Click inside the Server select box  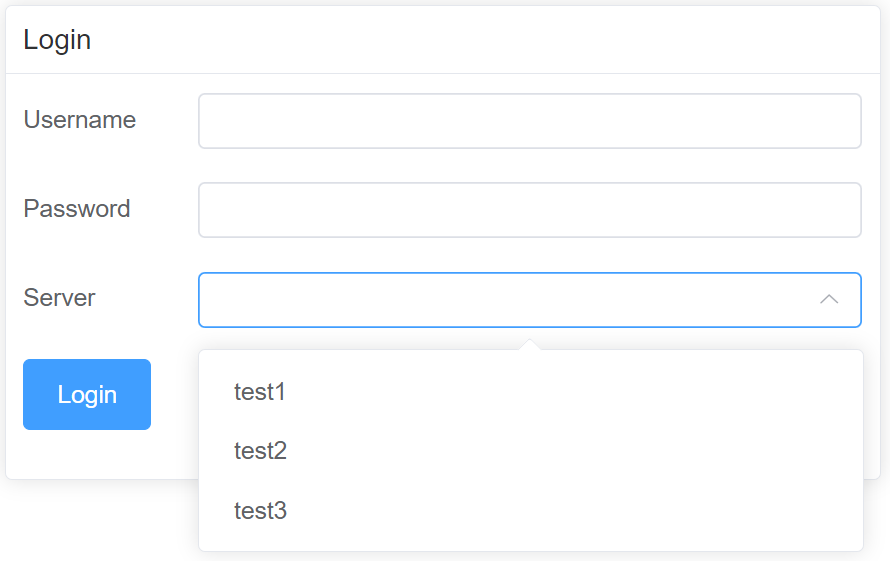[500, 299]
